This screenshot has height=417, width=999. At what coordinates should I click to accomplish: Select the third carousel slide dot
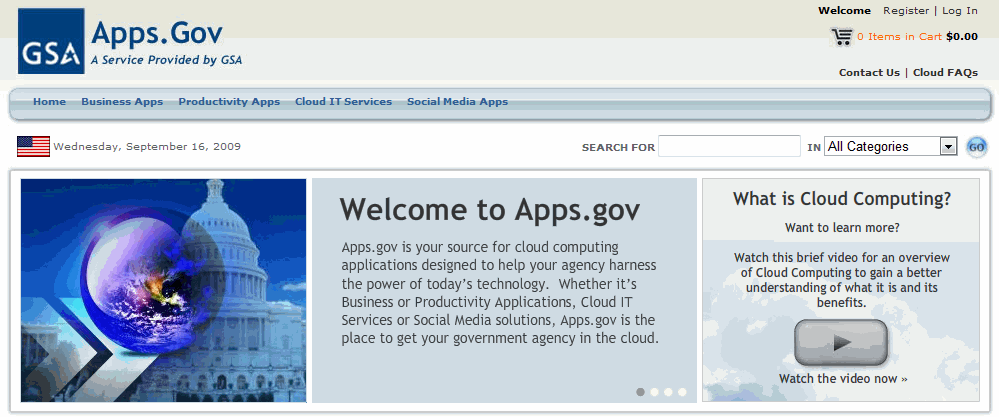pos(668,392)
